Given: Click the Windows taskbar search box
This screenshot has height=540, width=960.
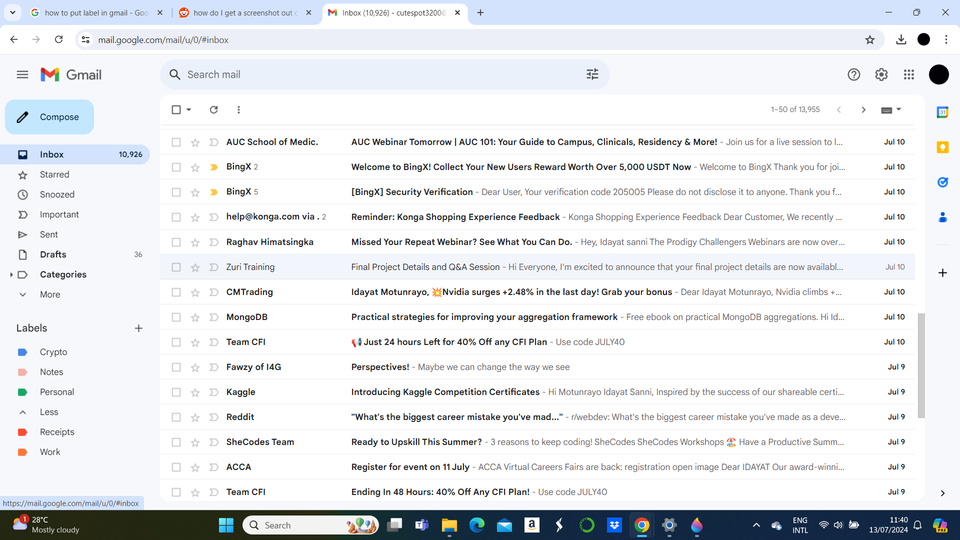Looking at the screenshot, I should pyautogui.click(x=310, y=525).
